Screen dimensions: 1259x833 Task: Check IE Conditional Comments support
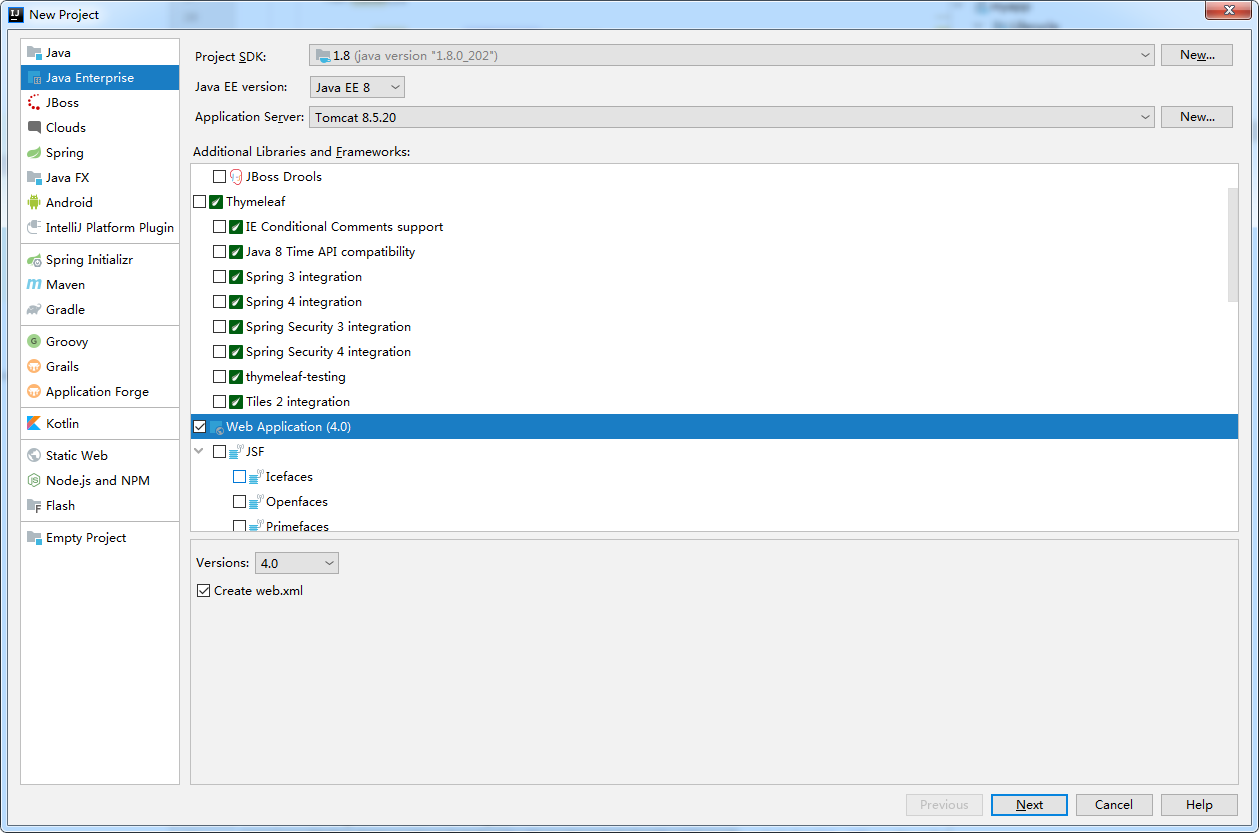[219, 226]
